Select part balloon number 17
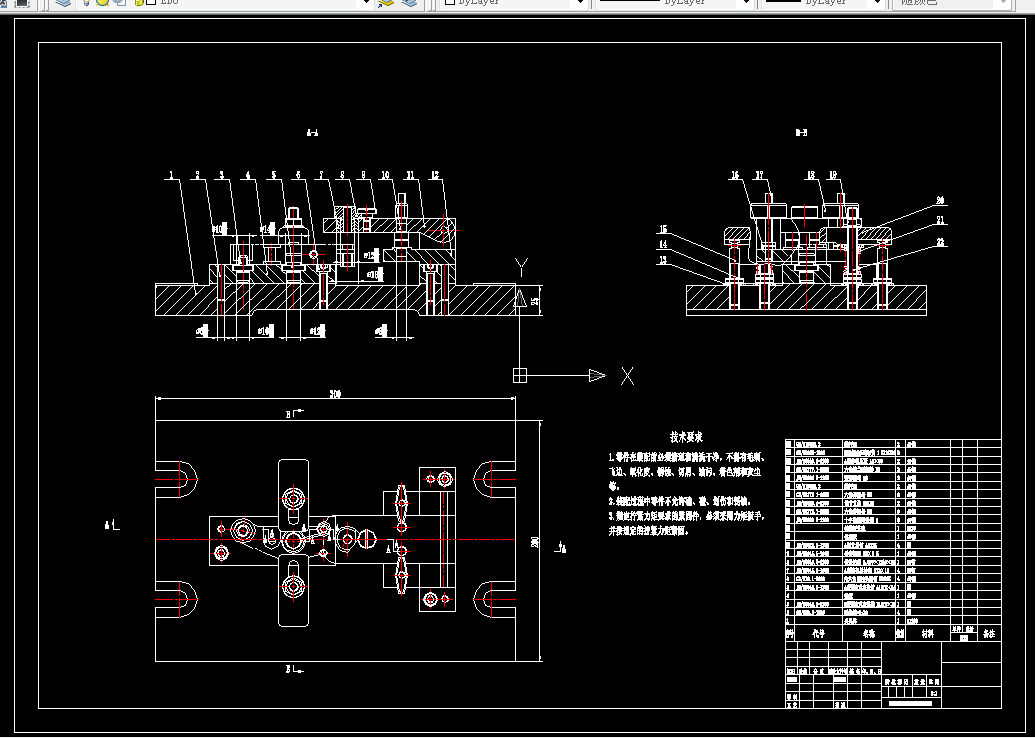 click(759, 176)
